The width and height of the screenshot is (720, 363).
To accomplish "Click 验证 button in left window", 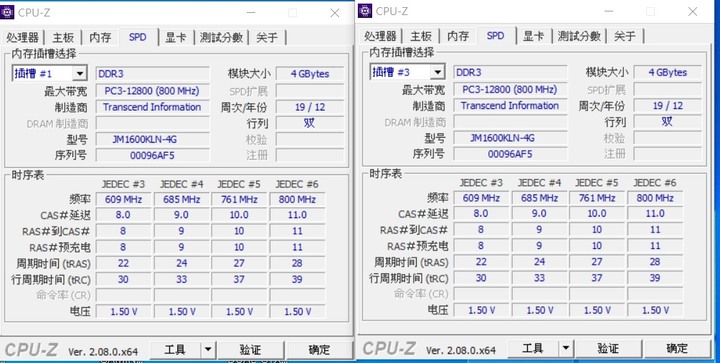I will [x=250, y=350].
